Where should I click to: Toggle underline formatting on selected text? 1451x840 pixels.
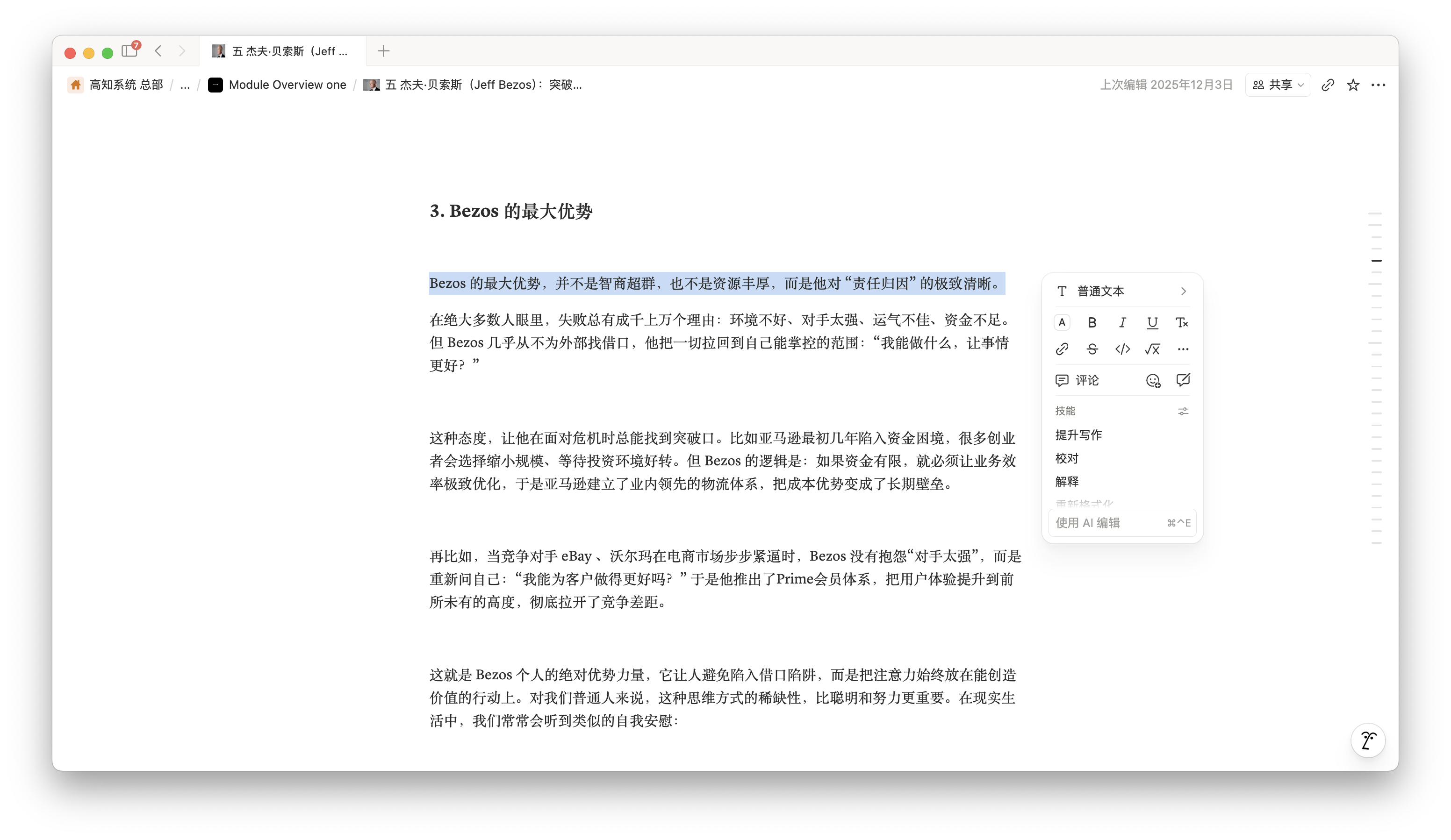1151,323
